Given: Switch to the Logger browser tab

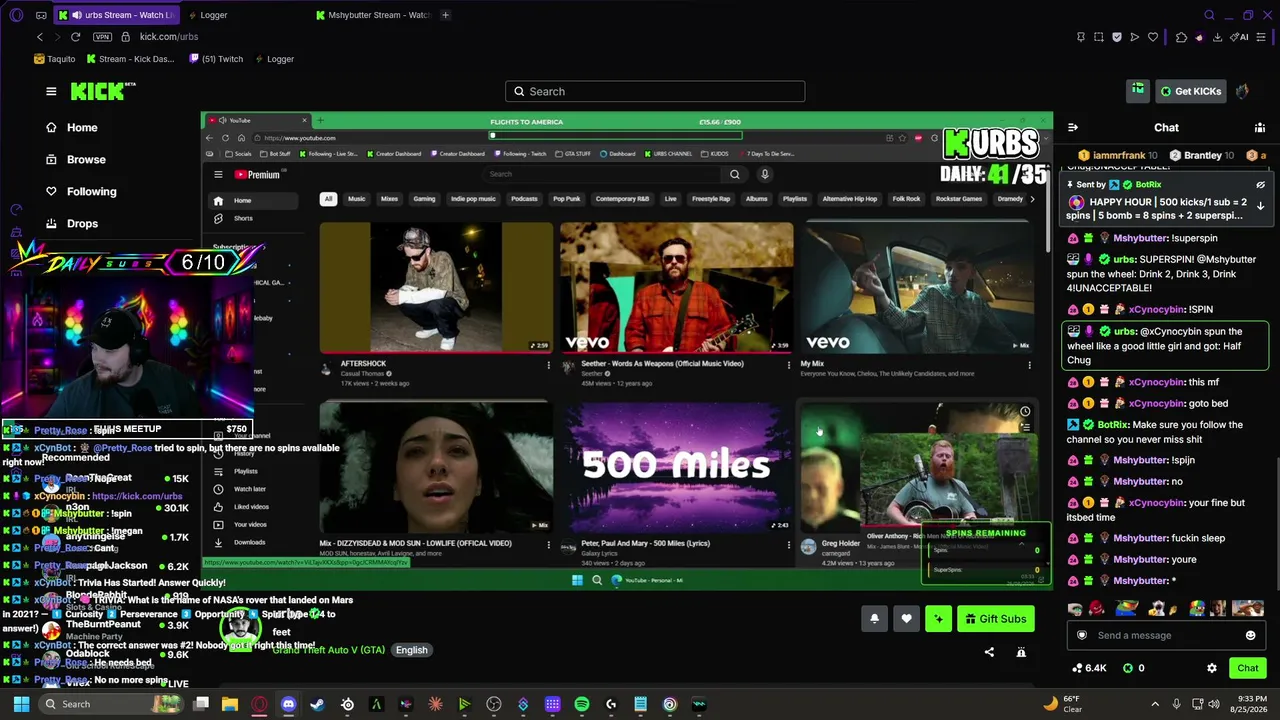Looking at the screenshot, I should [214, 15].
